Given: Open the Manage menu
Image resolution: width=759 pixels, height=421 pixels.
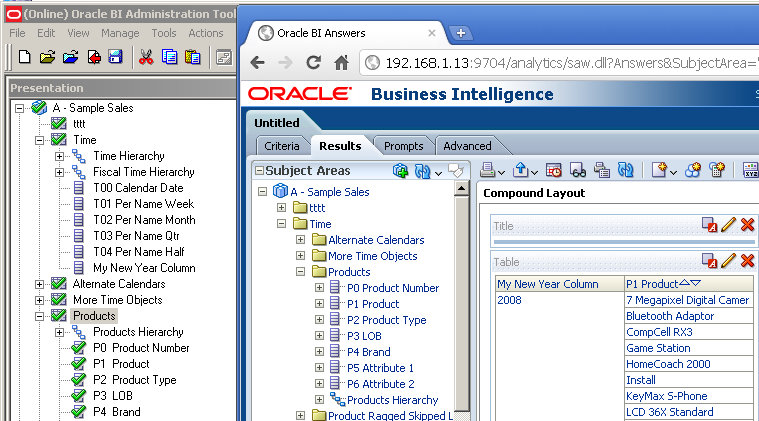Looking at the screenshot, I should [x=120, y=33].
